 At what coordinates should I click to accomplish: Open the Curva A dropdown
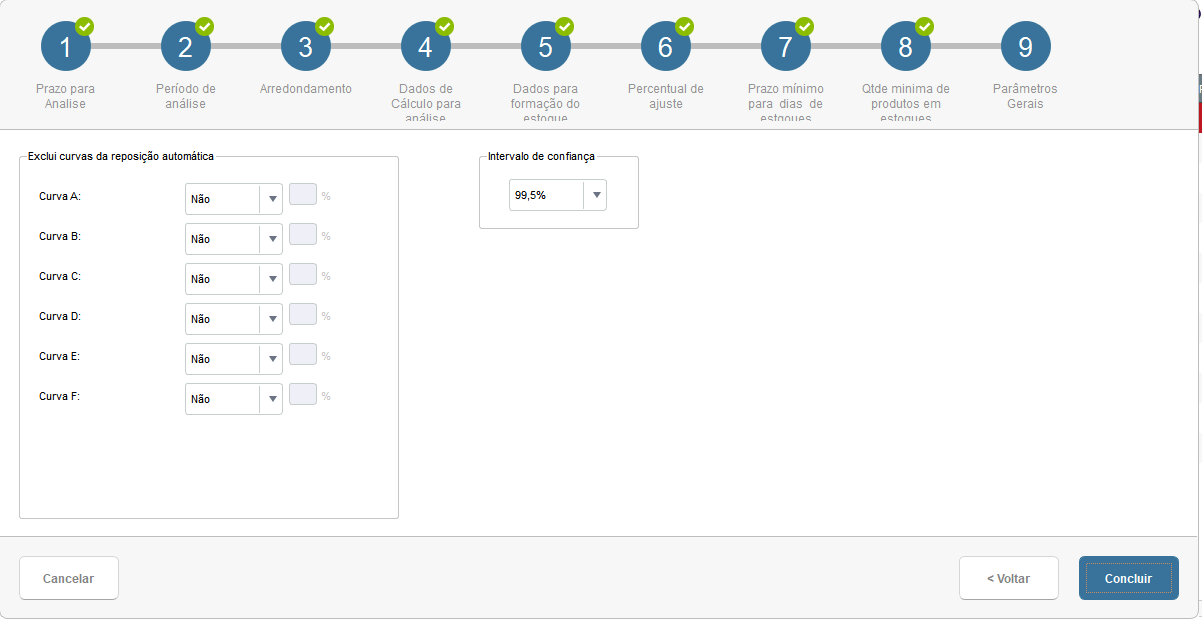click(234, 199)
